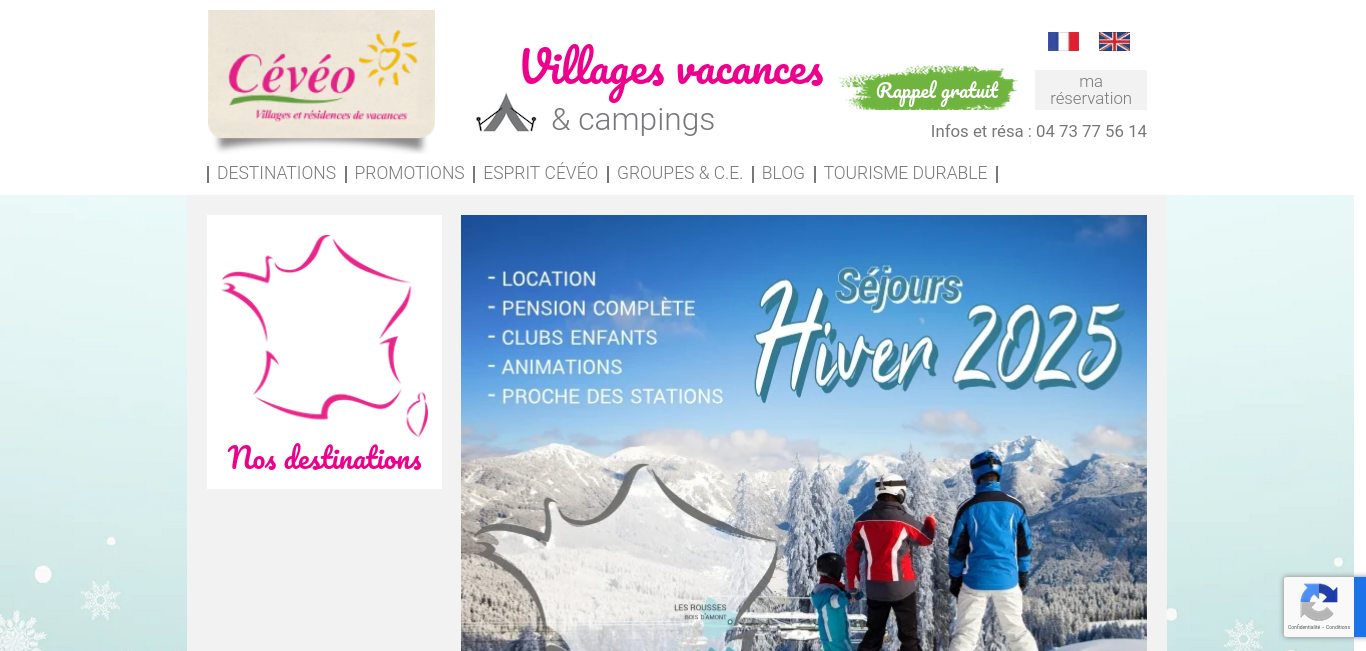
Task: Visit the BLOG page
Action: click(x=783, y=173)
